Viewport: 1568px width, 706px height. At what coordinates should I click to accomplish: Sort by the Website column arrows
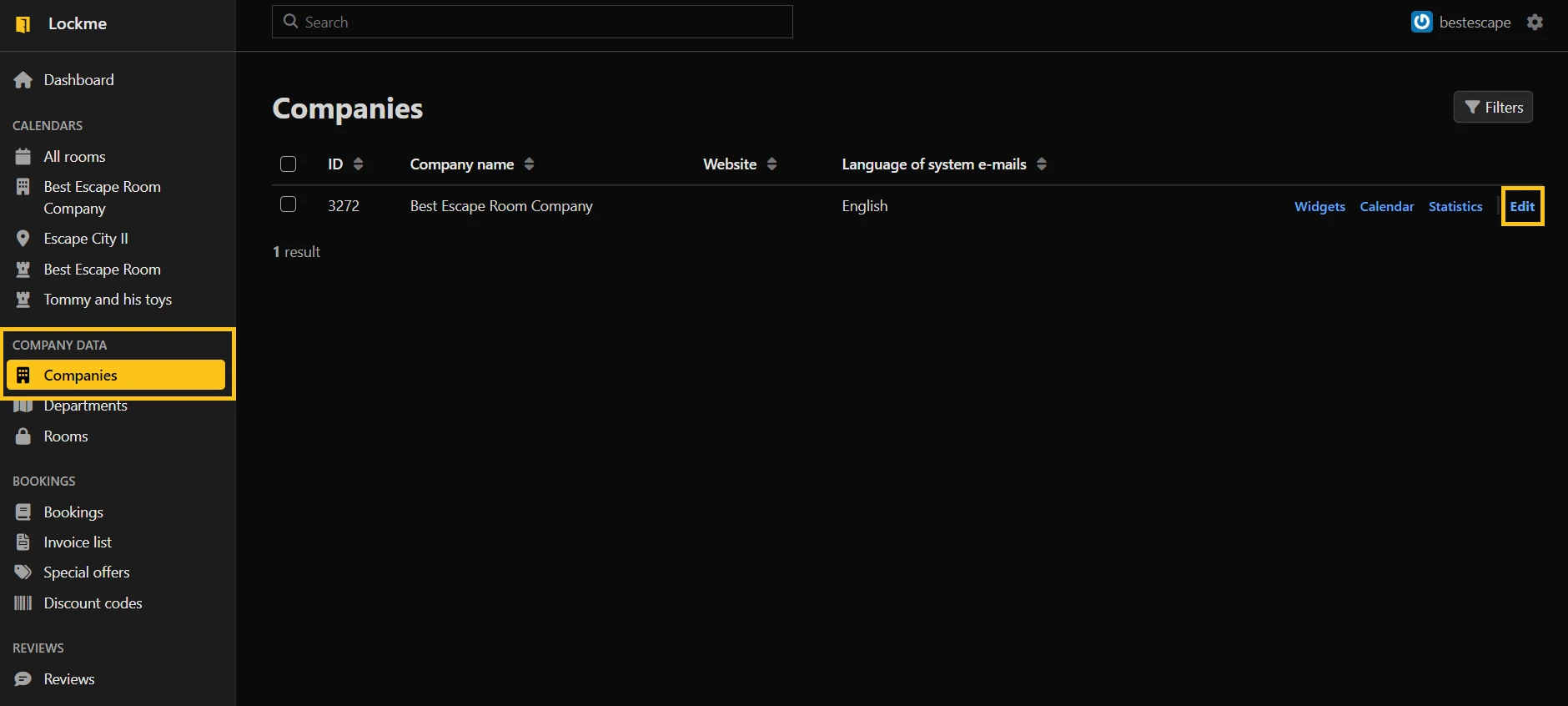(771, 164)
